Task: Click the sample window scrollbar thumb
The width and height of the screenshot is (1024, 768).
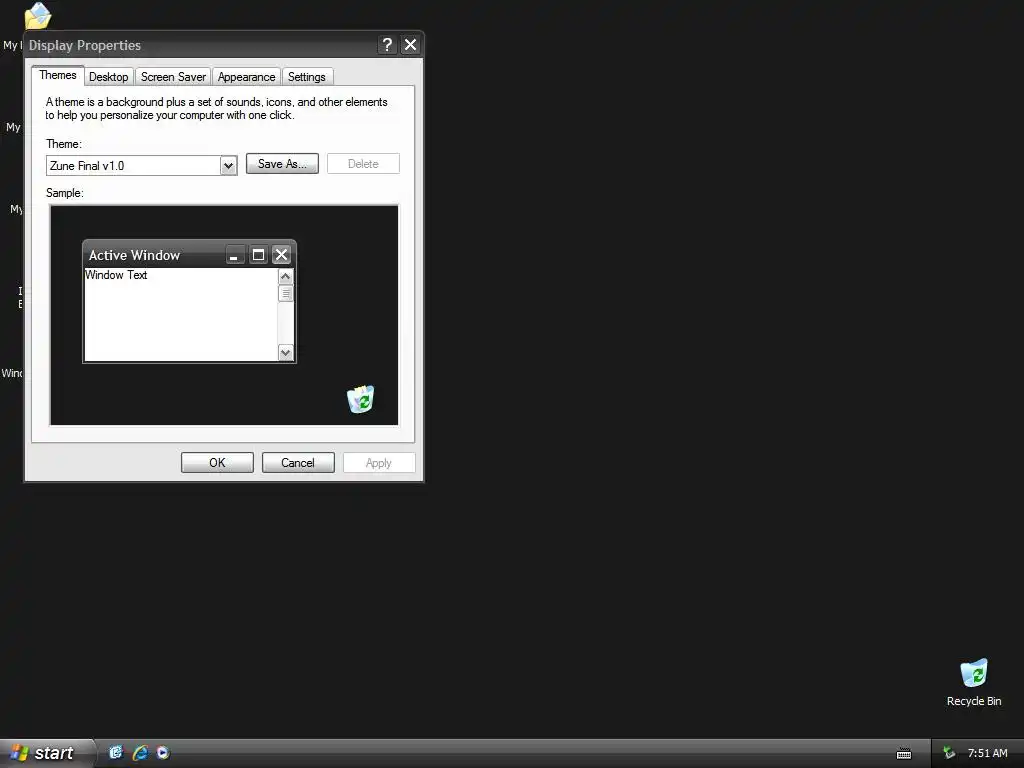Action: (x=285, y=293)
